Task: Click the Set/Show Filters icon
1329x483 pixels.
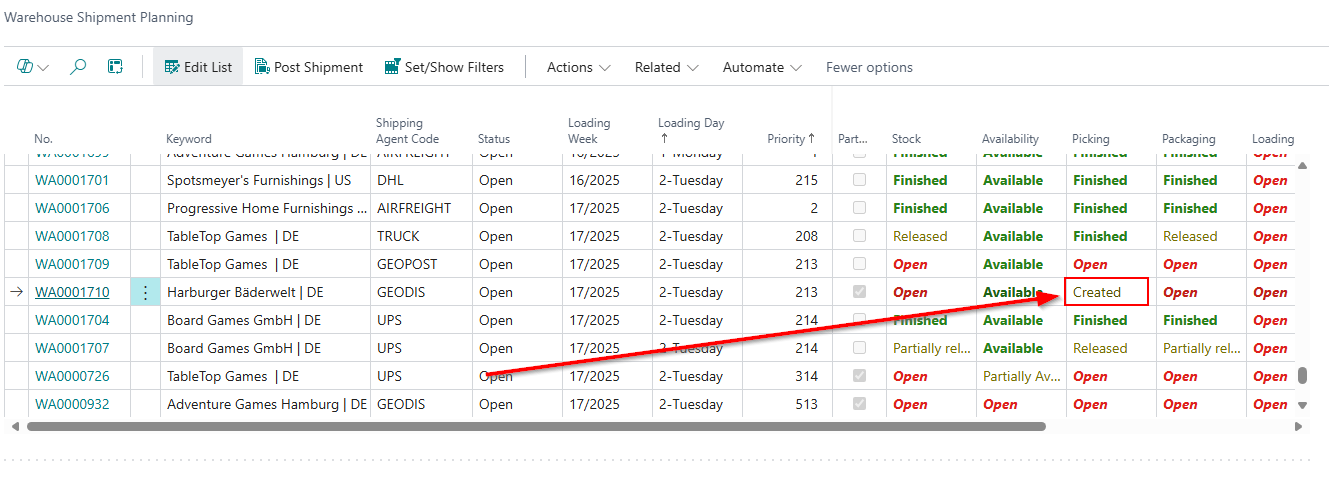Action: pos(392,67)
